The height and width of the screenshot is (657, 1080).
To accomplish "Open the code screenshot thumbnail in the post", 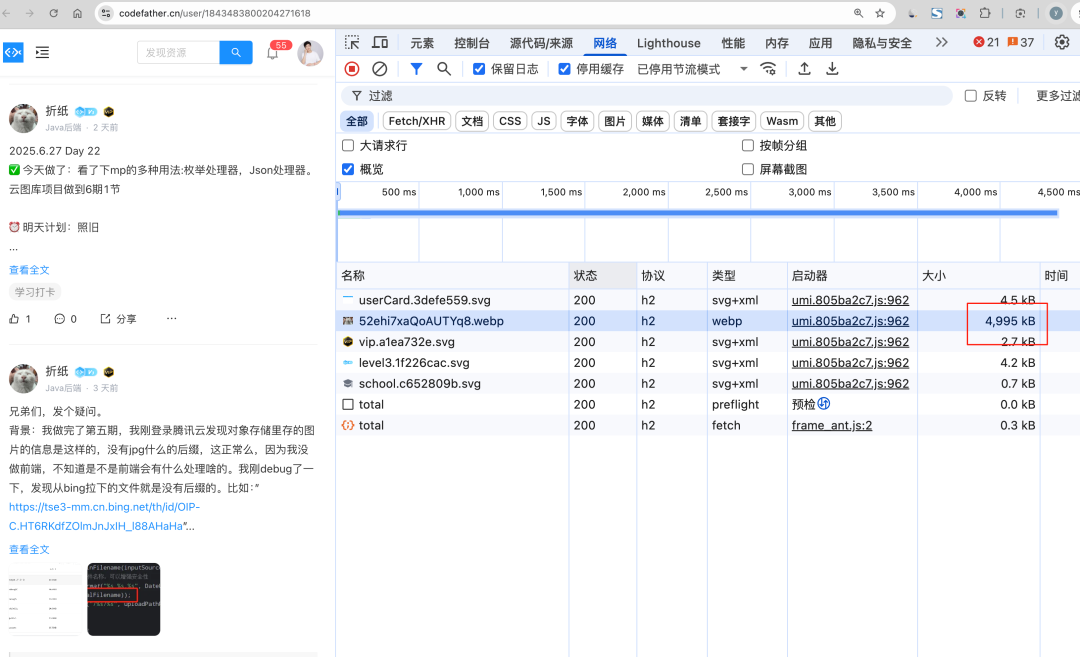I will (x=123, y=598).
